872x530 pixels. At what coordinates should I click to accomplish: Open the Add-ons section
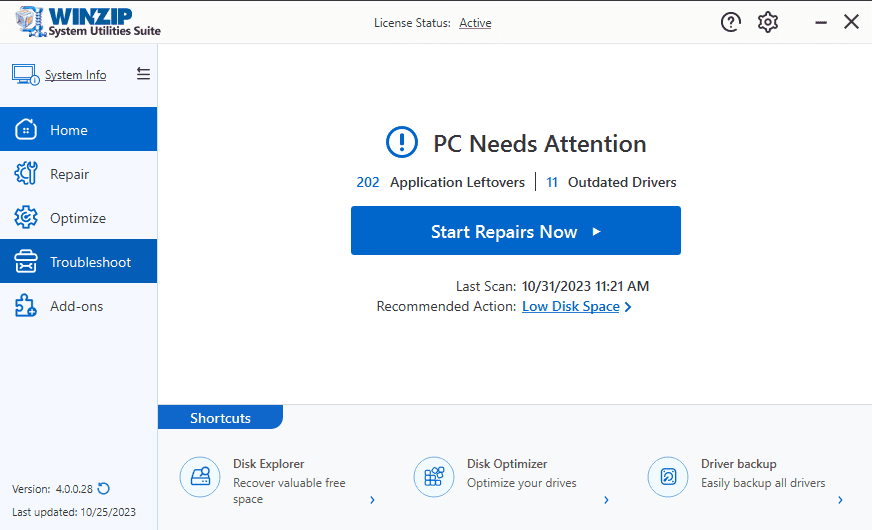pos(78,305)
